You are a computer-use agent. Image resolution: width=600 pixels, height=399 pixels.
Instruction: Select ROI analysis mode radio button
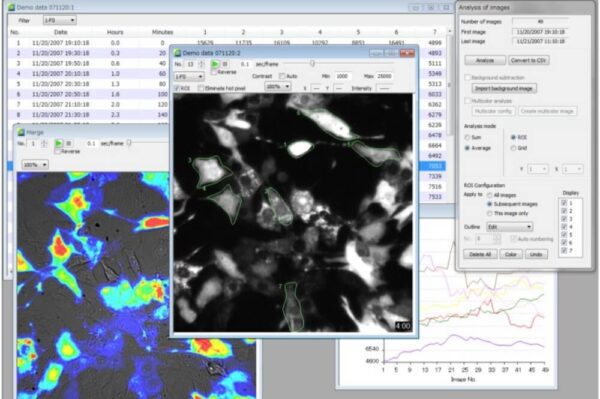coord(513,137)
